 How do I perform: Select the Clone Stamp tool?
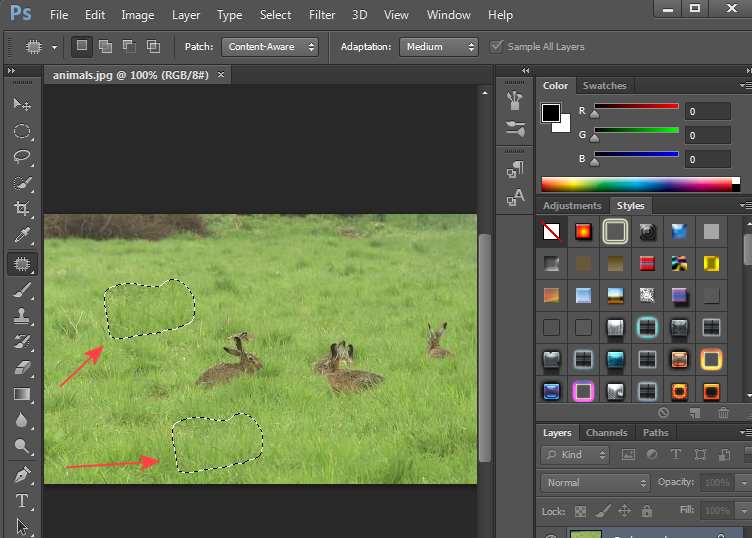21,315
